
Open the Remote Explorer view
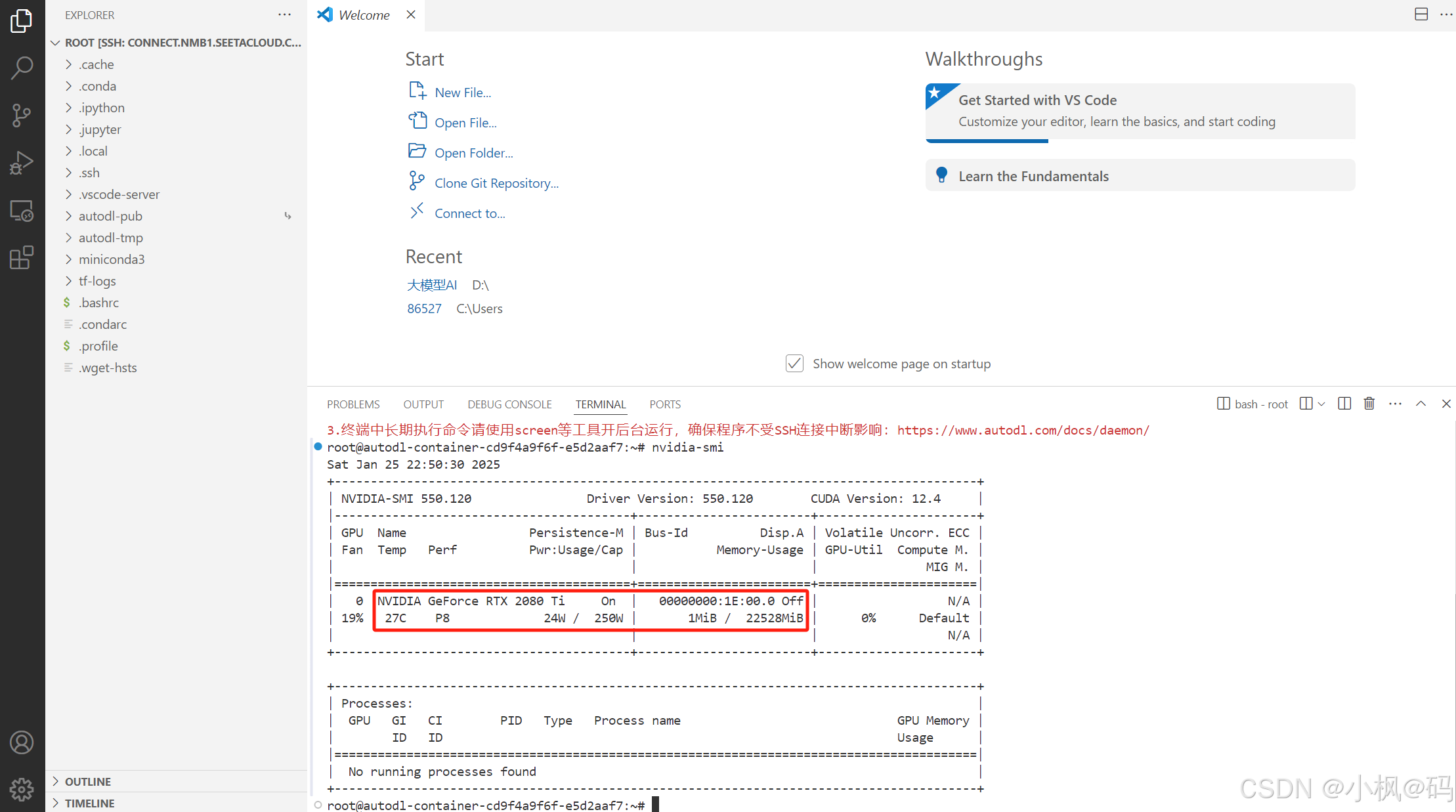click(x=22, y=211)
